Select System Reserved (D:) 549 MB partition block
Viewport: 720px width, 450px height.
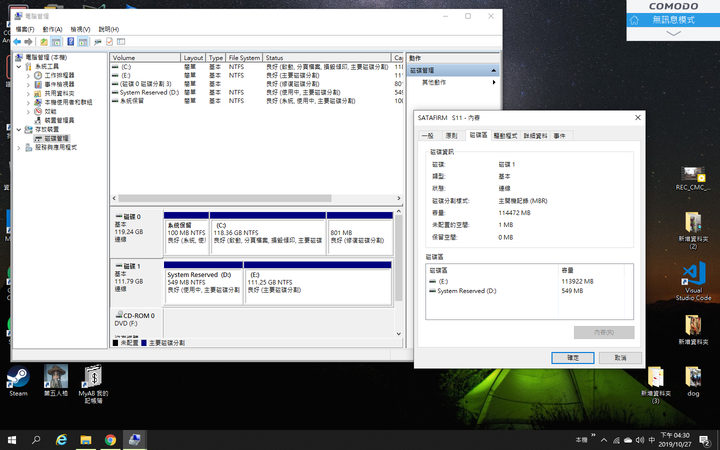coord(203,283)
